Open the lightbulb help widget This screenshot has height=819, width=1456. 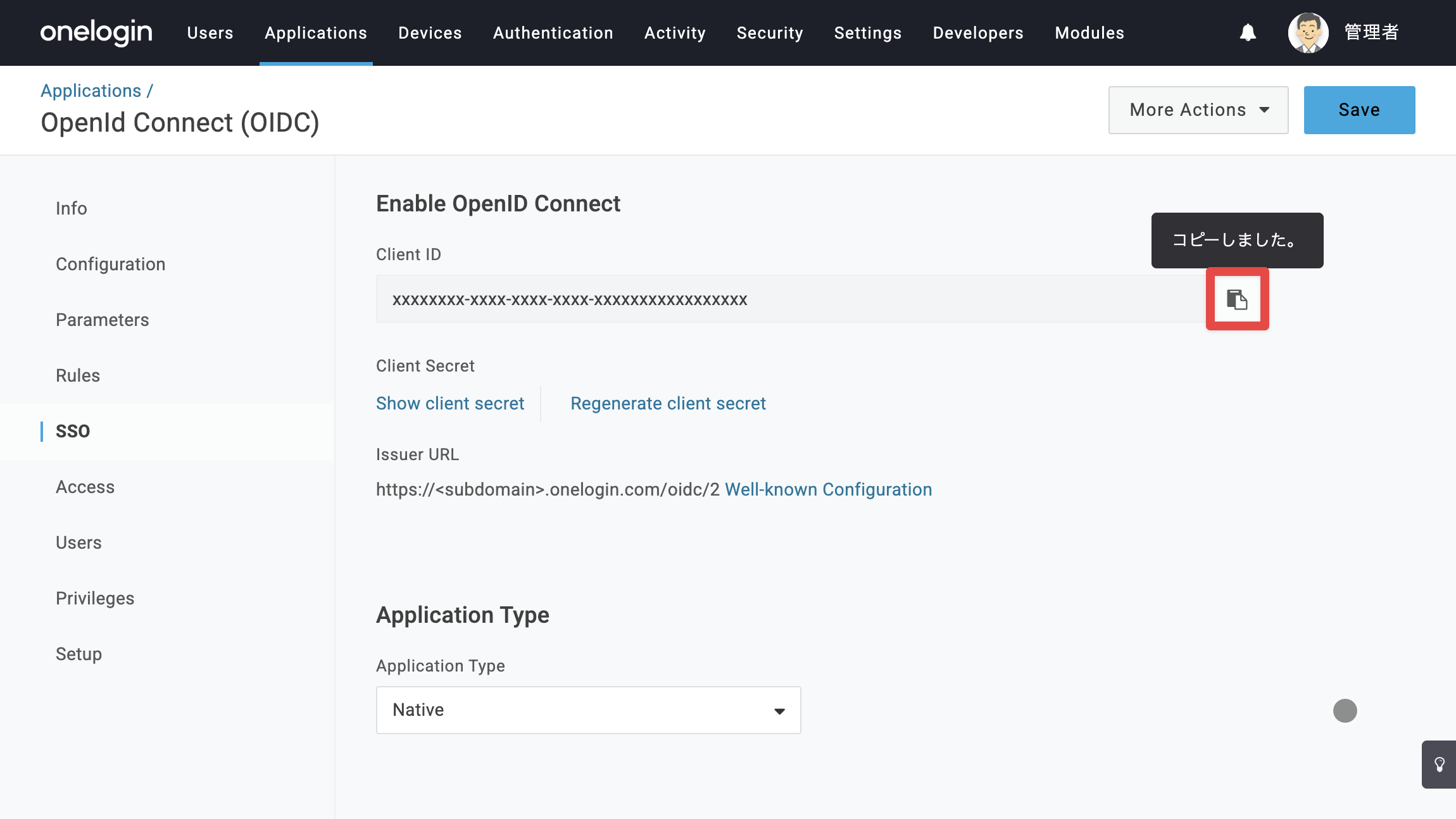click(x=1439, y=765)
